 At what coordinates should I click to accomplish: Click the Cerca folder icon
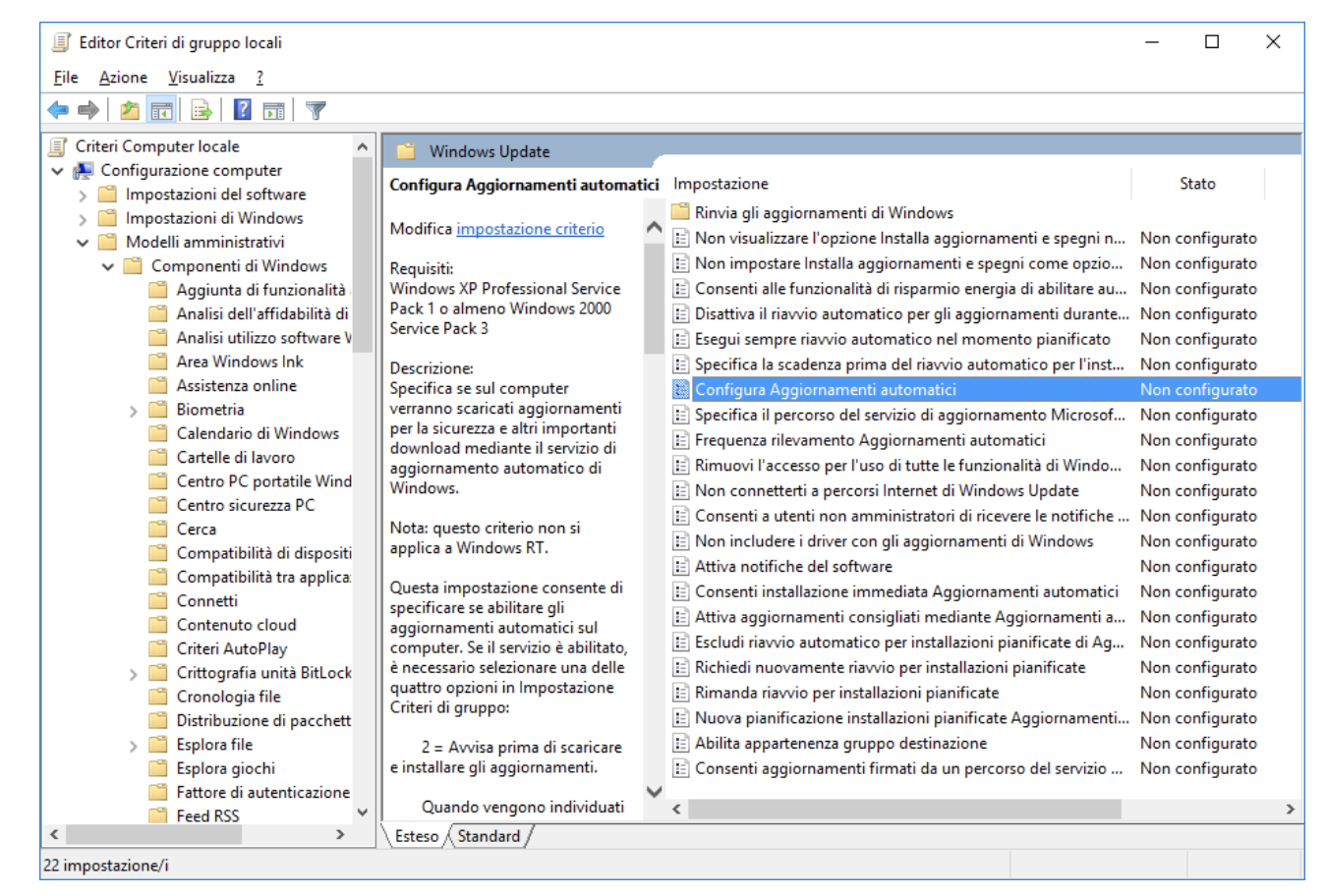point(157,530)
